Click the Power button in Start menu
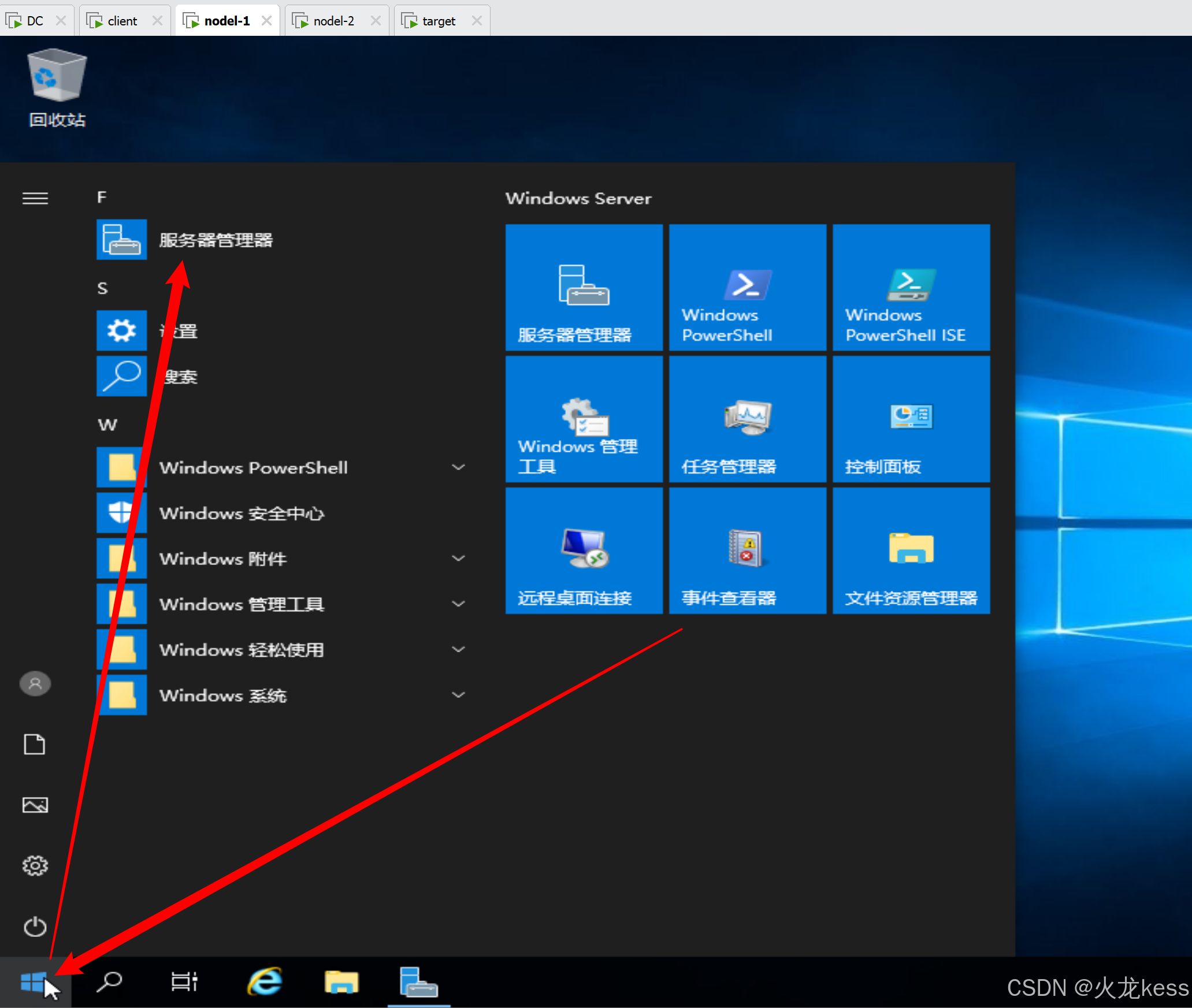The height and width of the screenshot is (1008, 1192). 35,926
